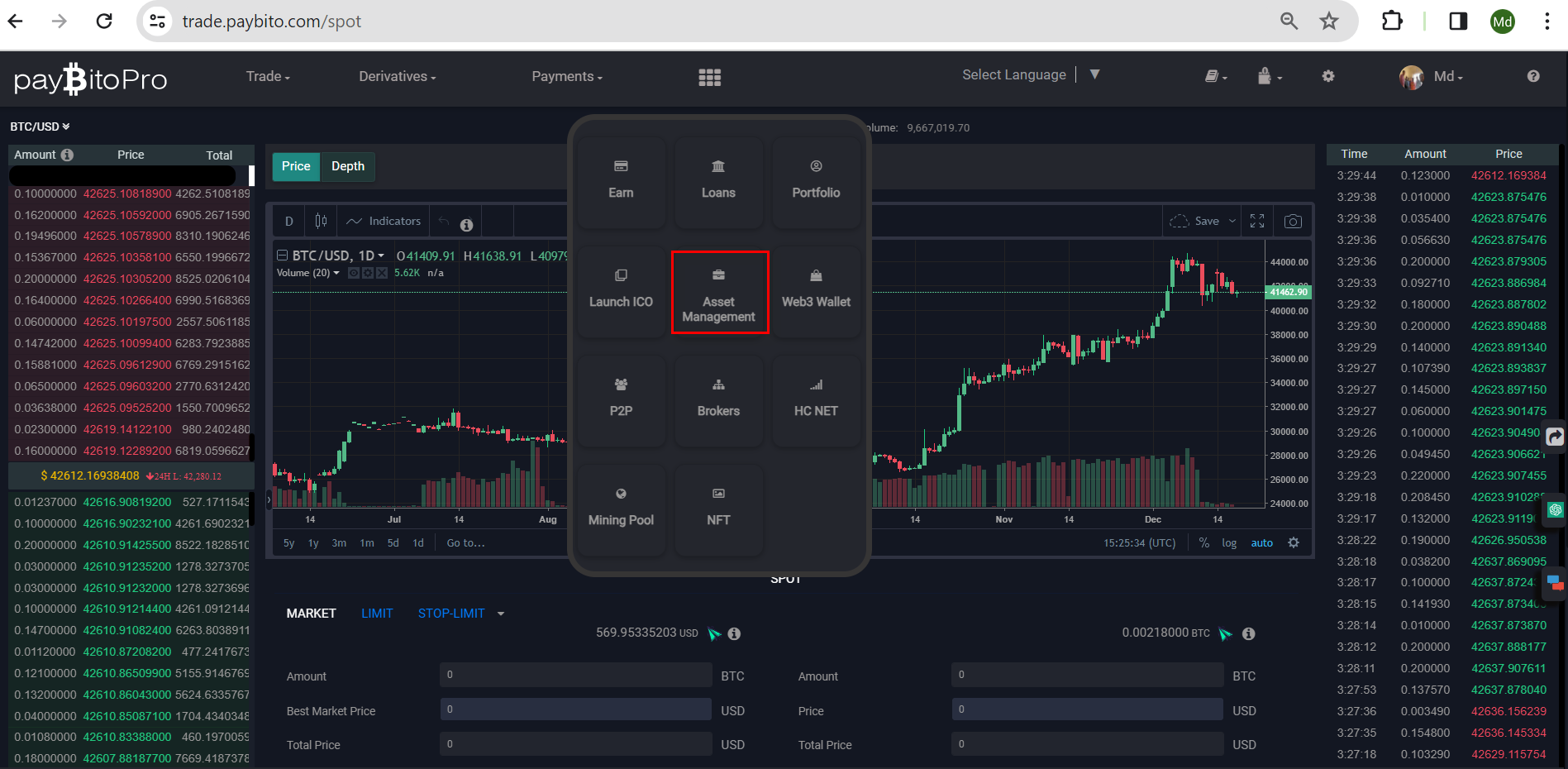Click into the buy-side Amount BTC field
The width and height of the screenshot is (1568, 769).
575,675
